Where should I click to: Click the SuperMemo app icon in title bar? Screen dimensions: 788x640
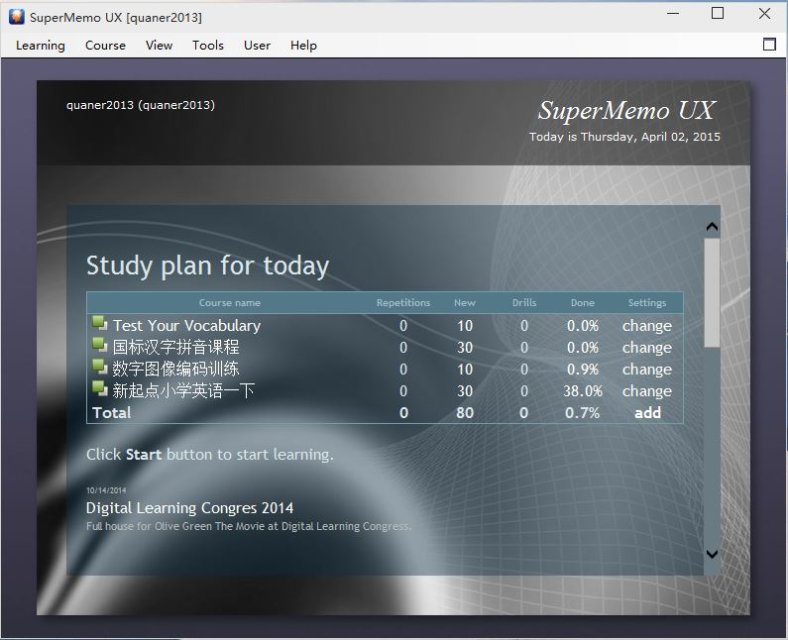(x=16, y=17)
